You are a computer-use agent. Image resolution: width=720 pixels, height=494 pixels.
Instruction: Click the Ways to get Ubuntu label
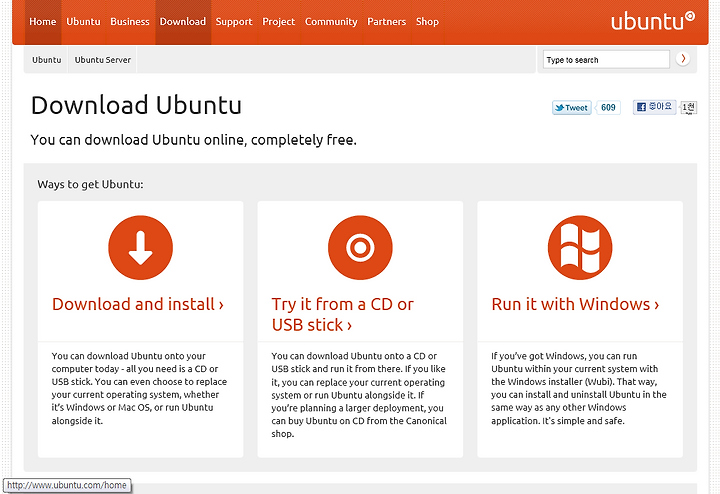point(90,185)
